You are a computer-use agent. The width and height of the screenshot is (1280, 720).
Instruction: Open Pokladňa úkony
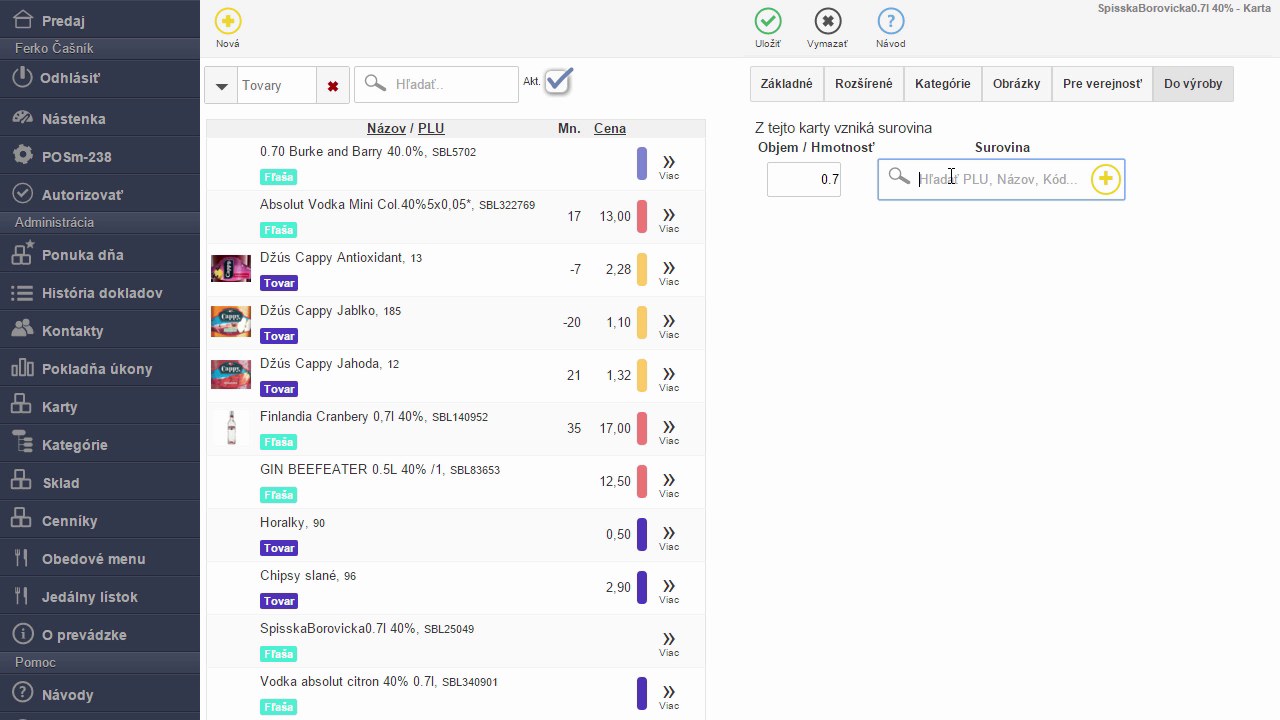tap(100, 368)
